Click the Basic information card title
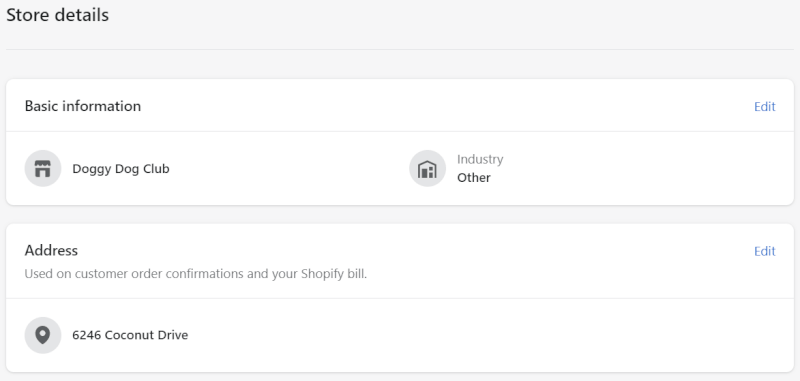The image size is (800, 381). point(83,106)
